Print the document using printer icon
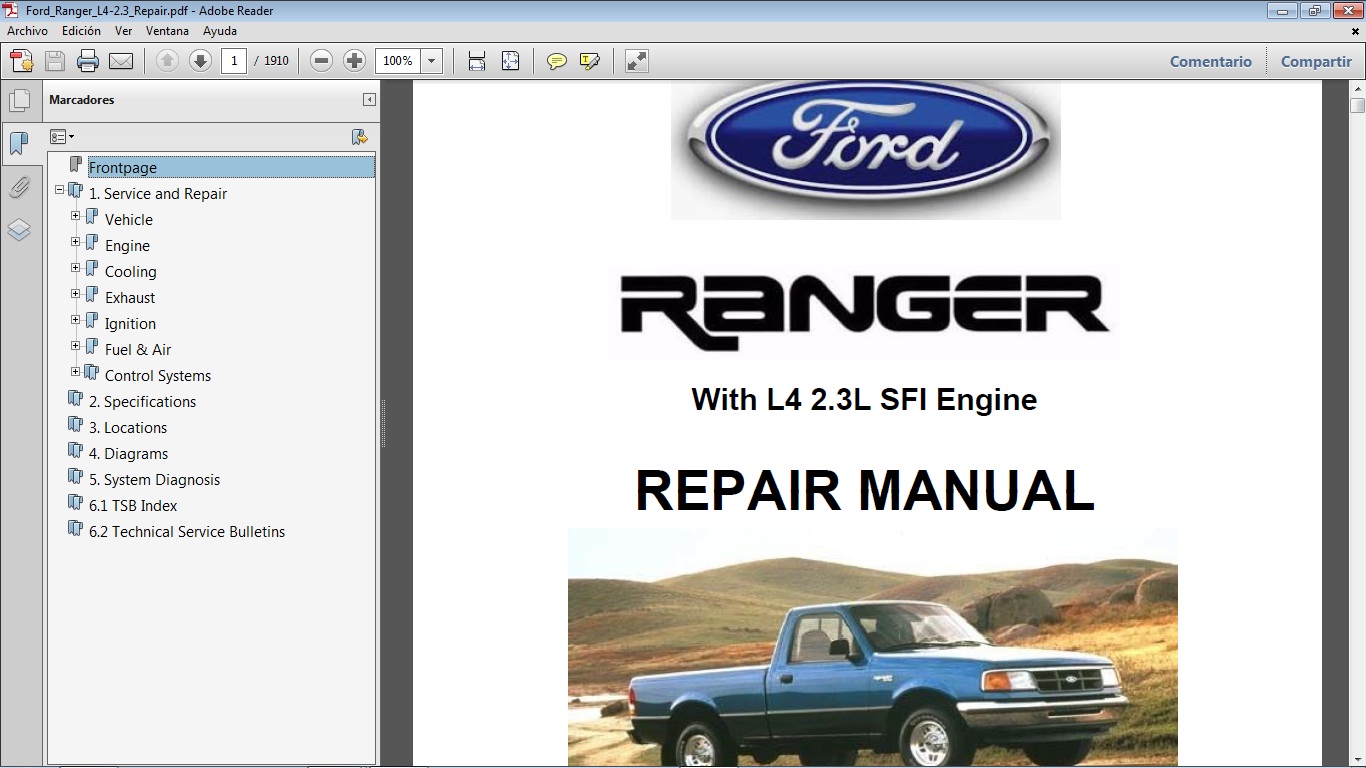1366x768 pixels. coord(88,61)
